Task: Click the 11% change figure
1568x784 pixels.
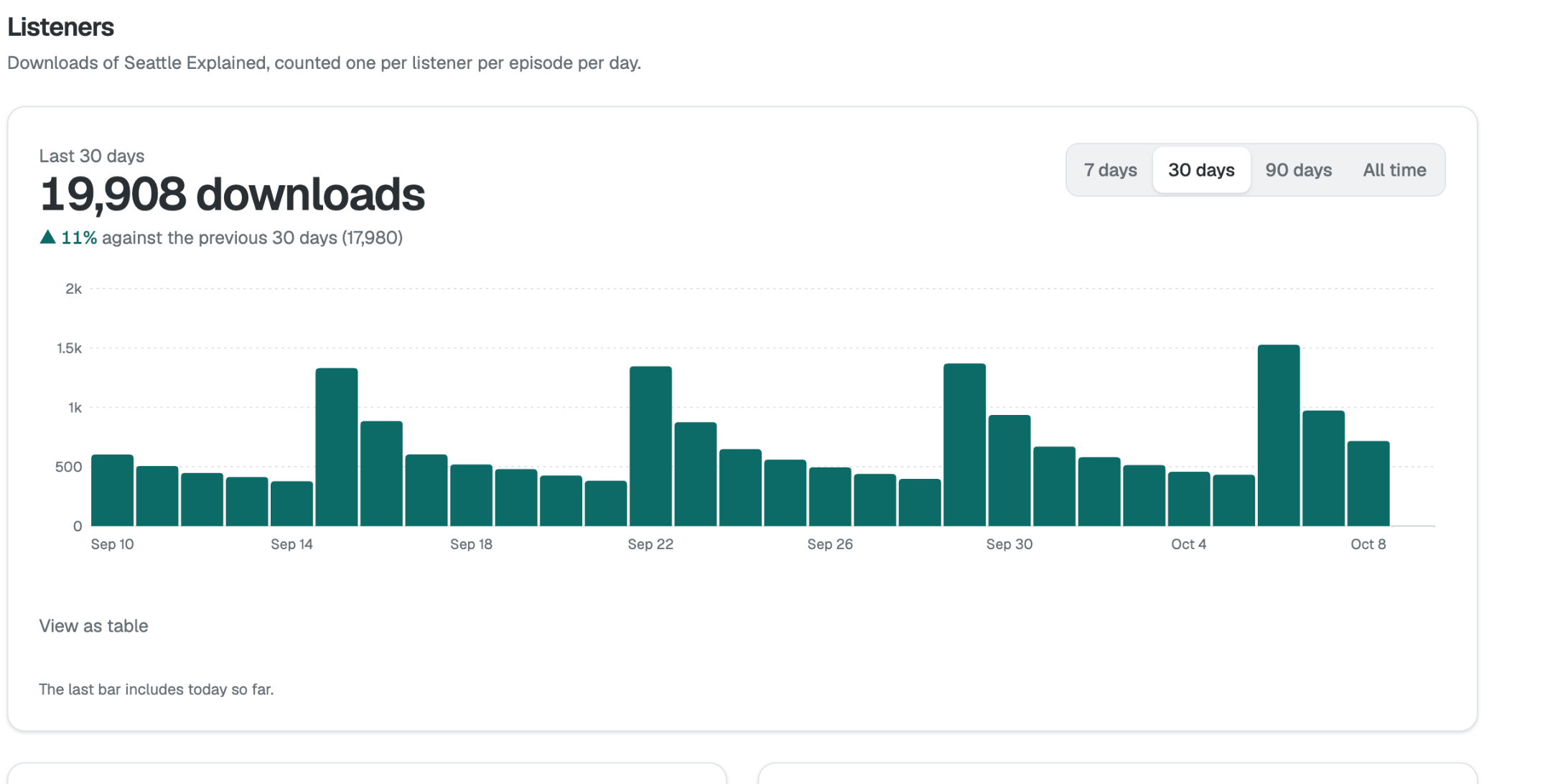Action: tap(79, 238)
